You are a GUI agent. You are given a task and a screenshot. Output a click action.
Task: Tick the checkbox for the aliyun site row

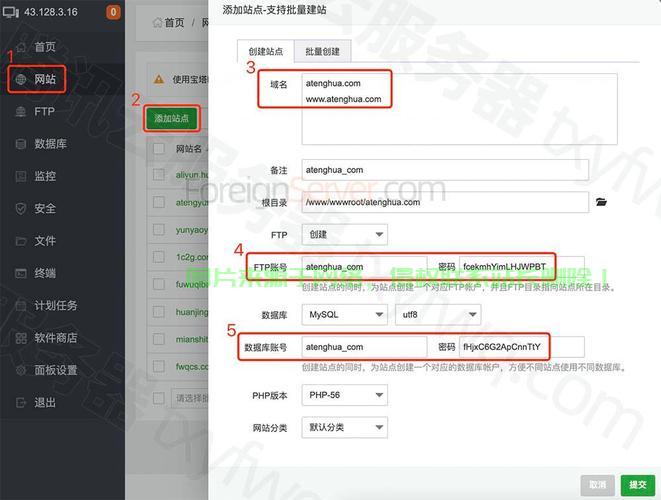(159, 175)
